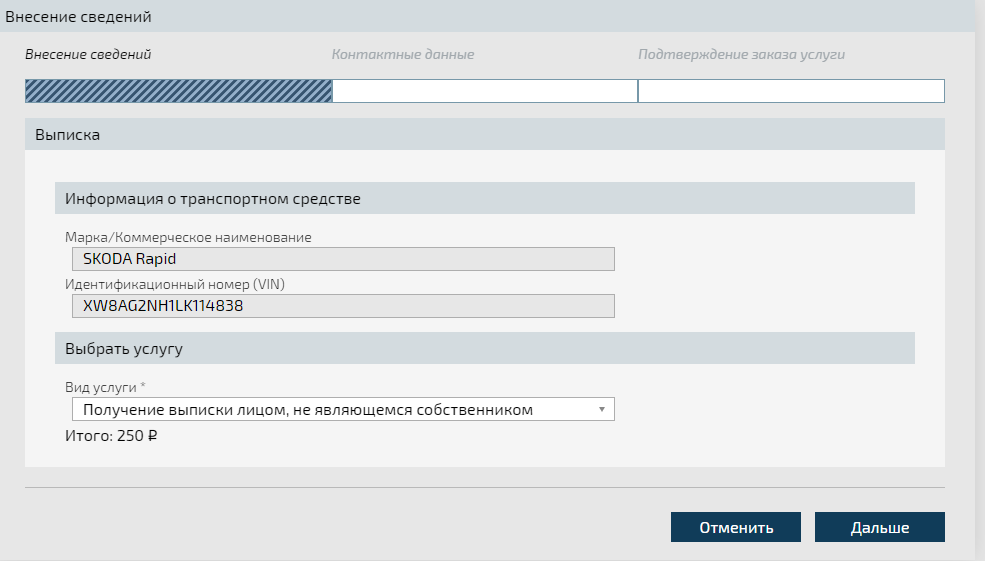Click the dropdown arrow of service type
This screenshot has height=561, width=985.
click(x=601, y=409)
